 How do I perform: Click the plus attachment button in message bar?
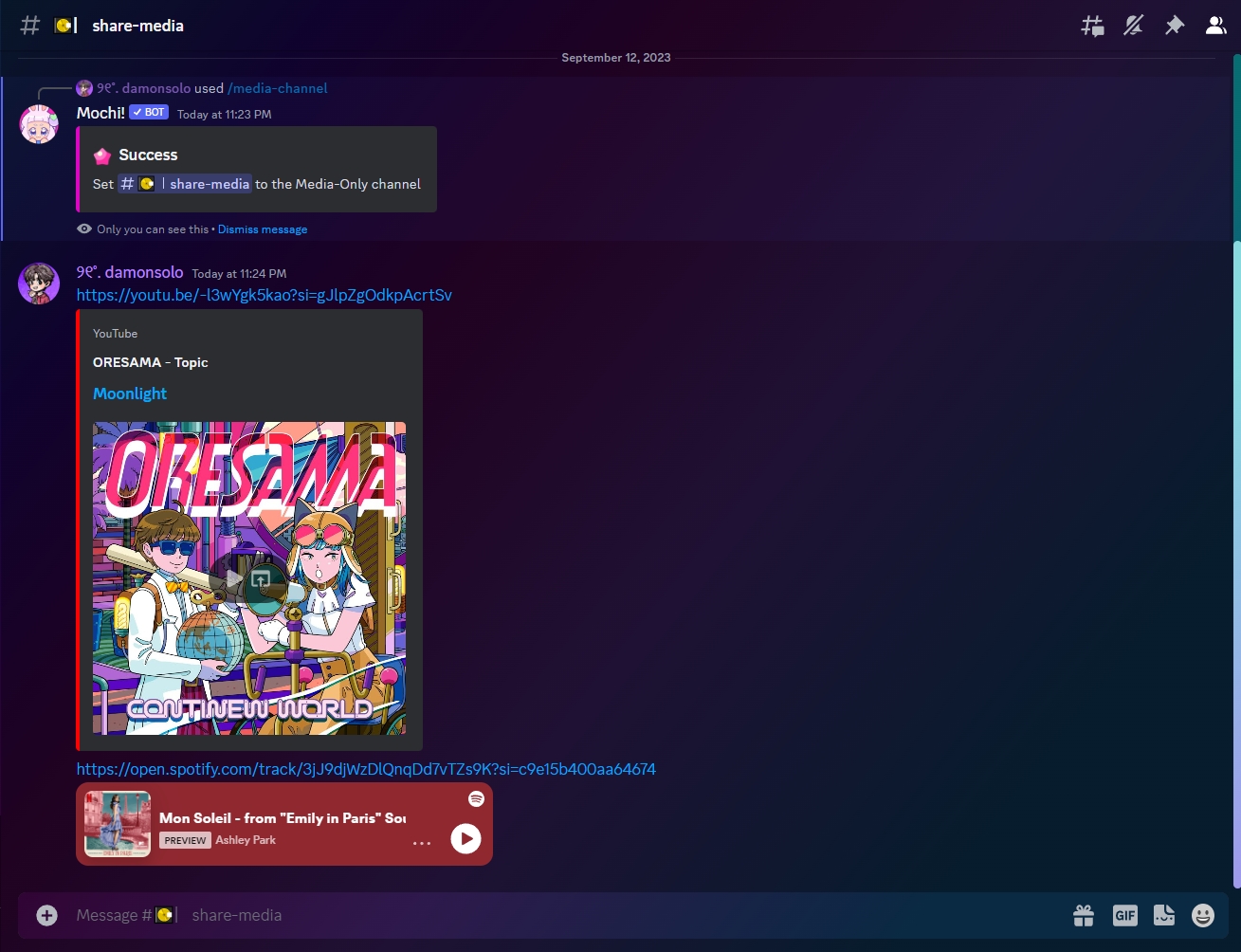tap(46, 915)
